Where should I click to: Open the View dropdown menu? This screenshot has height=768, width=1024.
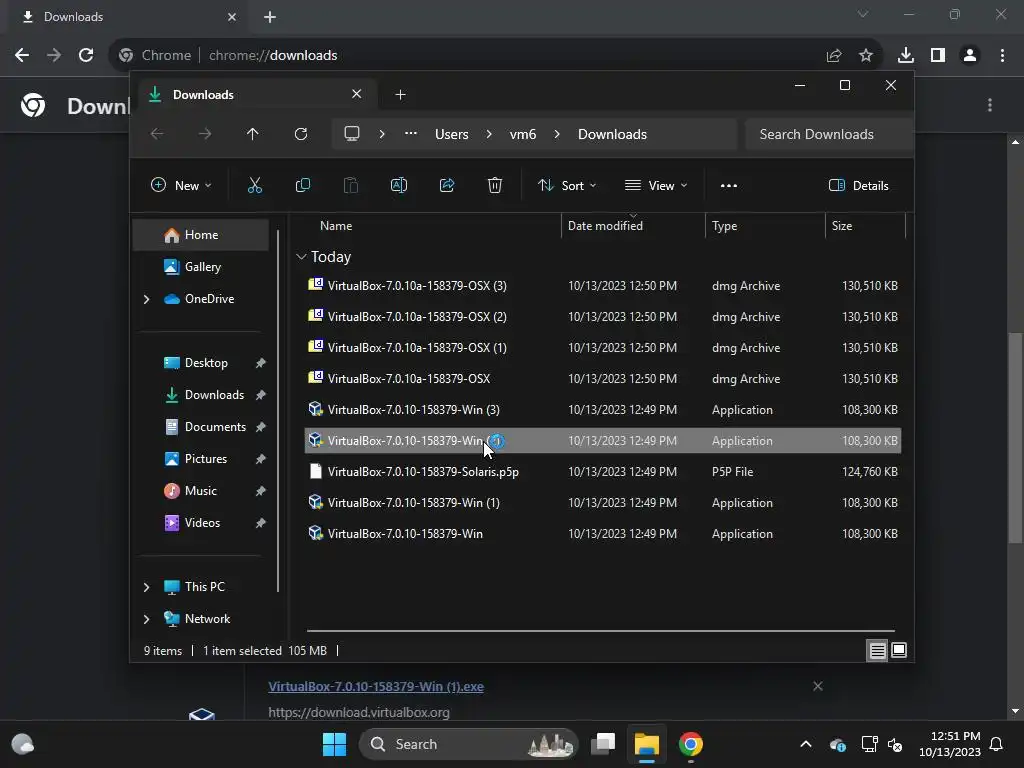(x=656, y=185)
